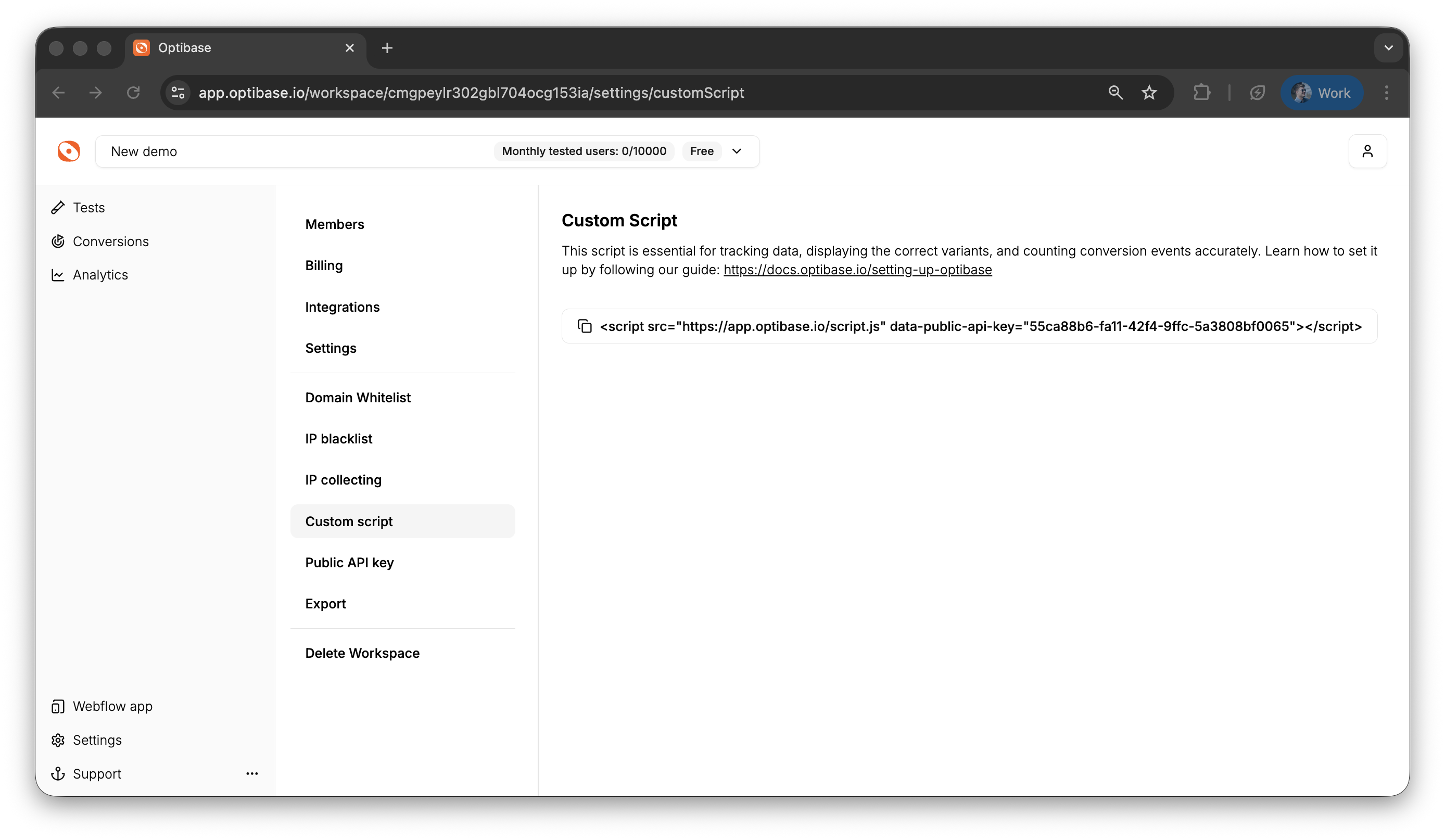This screenshot has width=1445, height=840.
Task: Open the Domain Whitelist section
Action: [x=357, y=397]
